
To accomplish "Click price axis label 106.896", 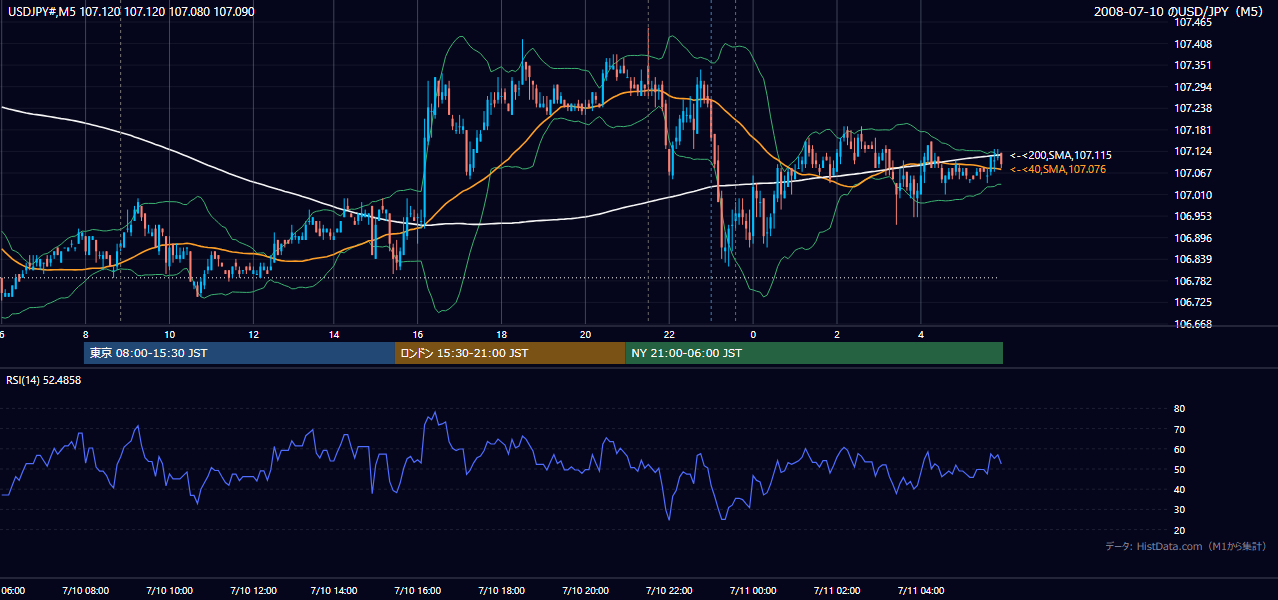I will click(1192, 238).
